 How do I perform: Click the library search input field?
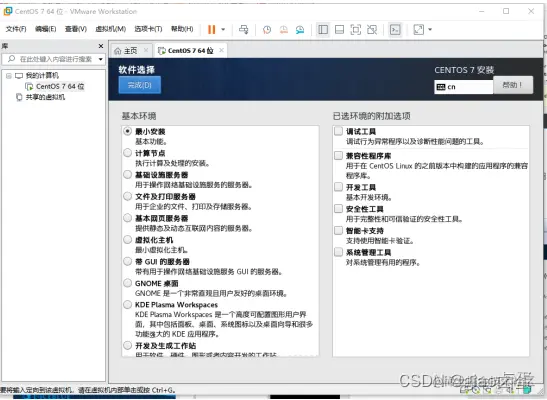(51, 59)
